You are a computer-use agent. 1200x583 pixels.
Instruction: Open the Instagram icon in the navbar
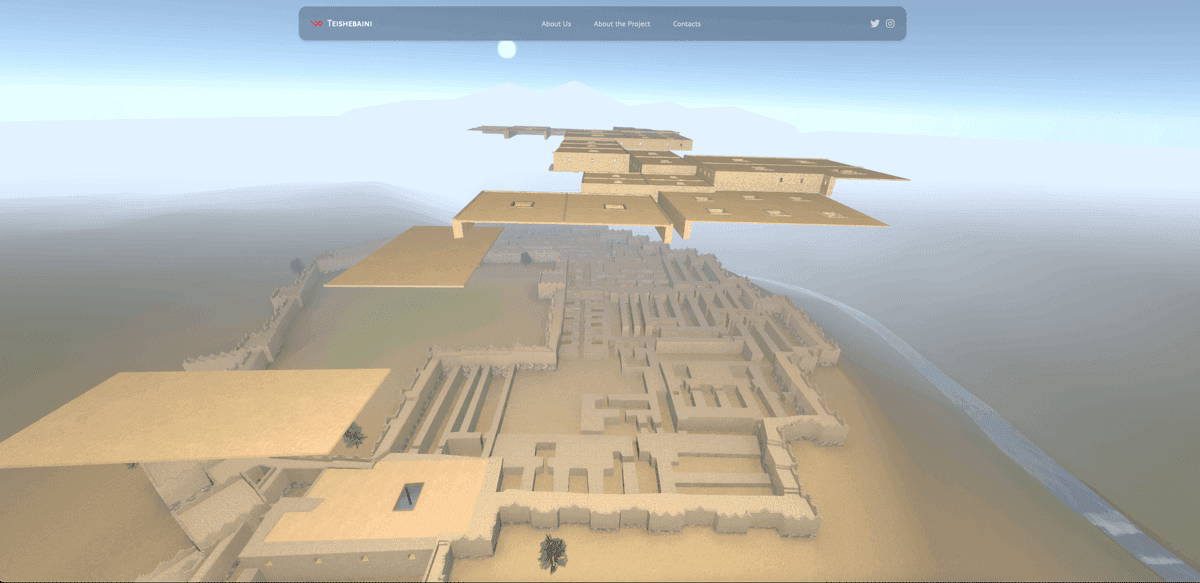point(890,22)
